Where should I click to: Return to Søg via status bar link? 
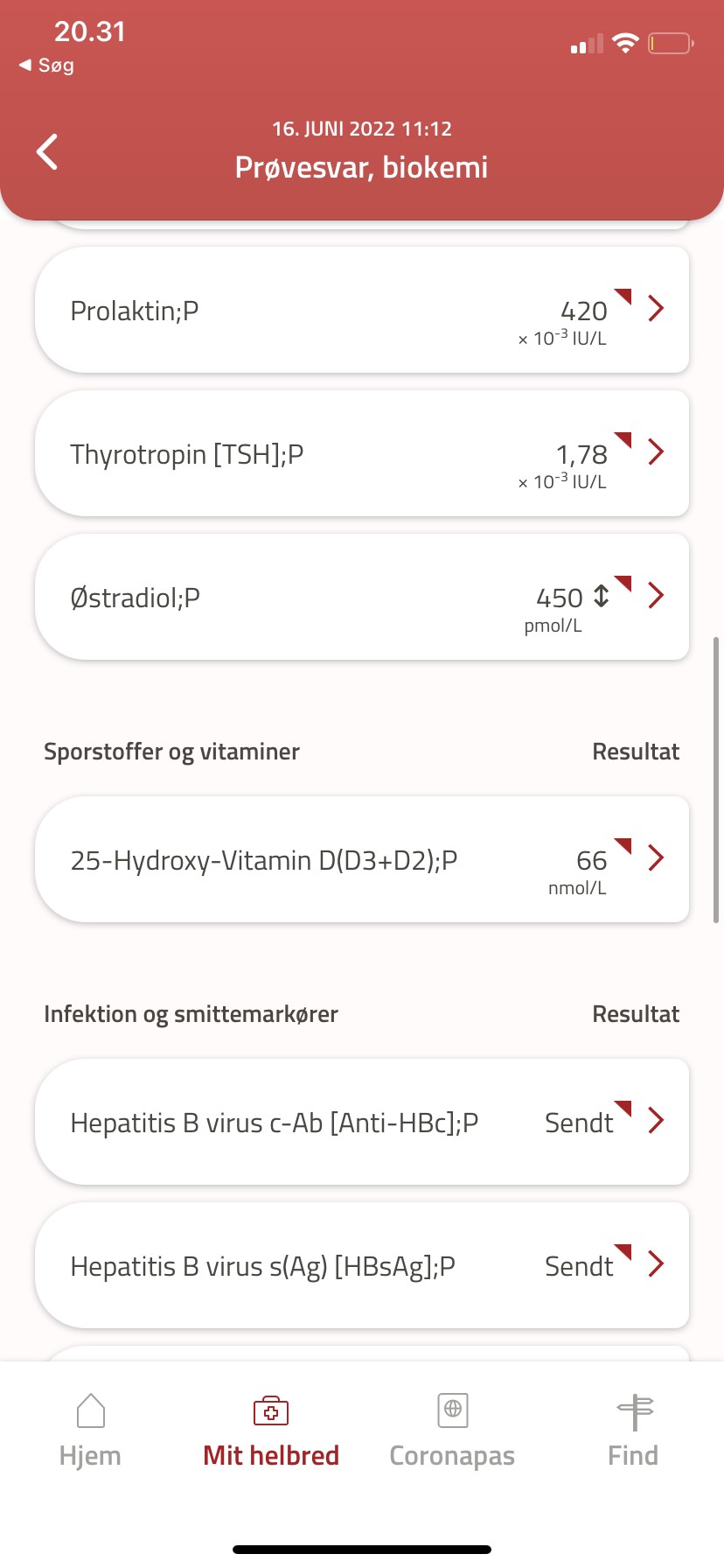tap(47, 66)
